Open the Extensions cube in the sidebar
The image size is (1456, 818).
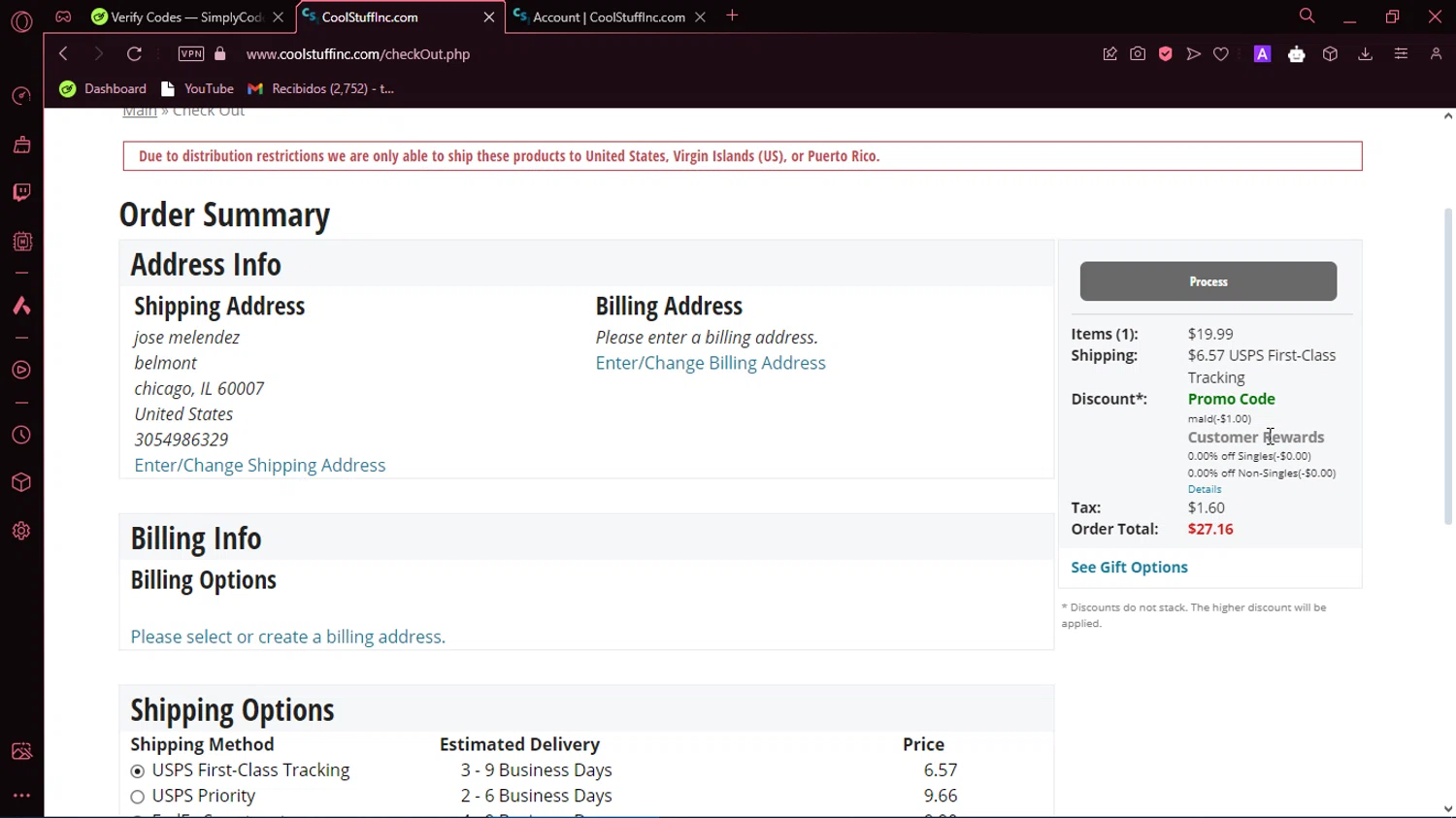tap(21, 482)
